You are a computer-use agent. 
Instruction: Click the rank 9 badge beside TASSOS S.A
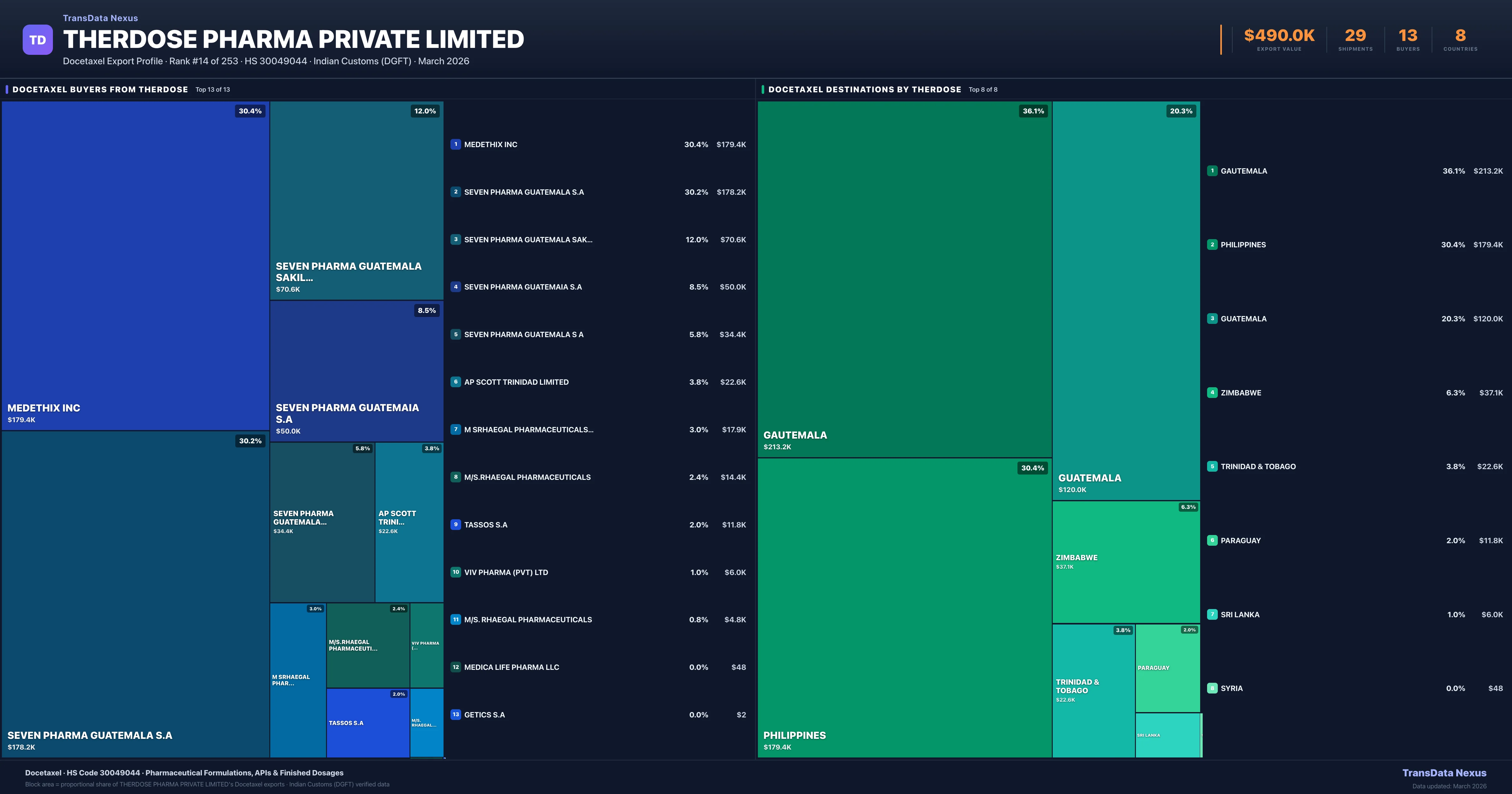[x=455, y=524]
